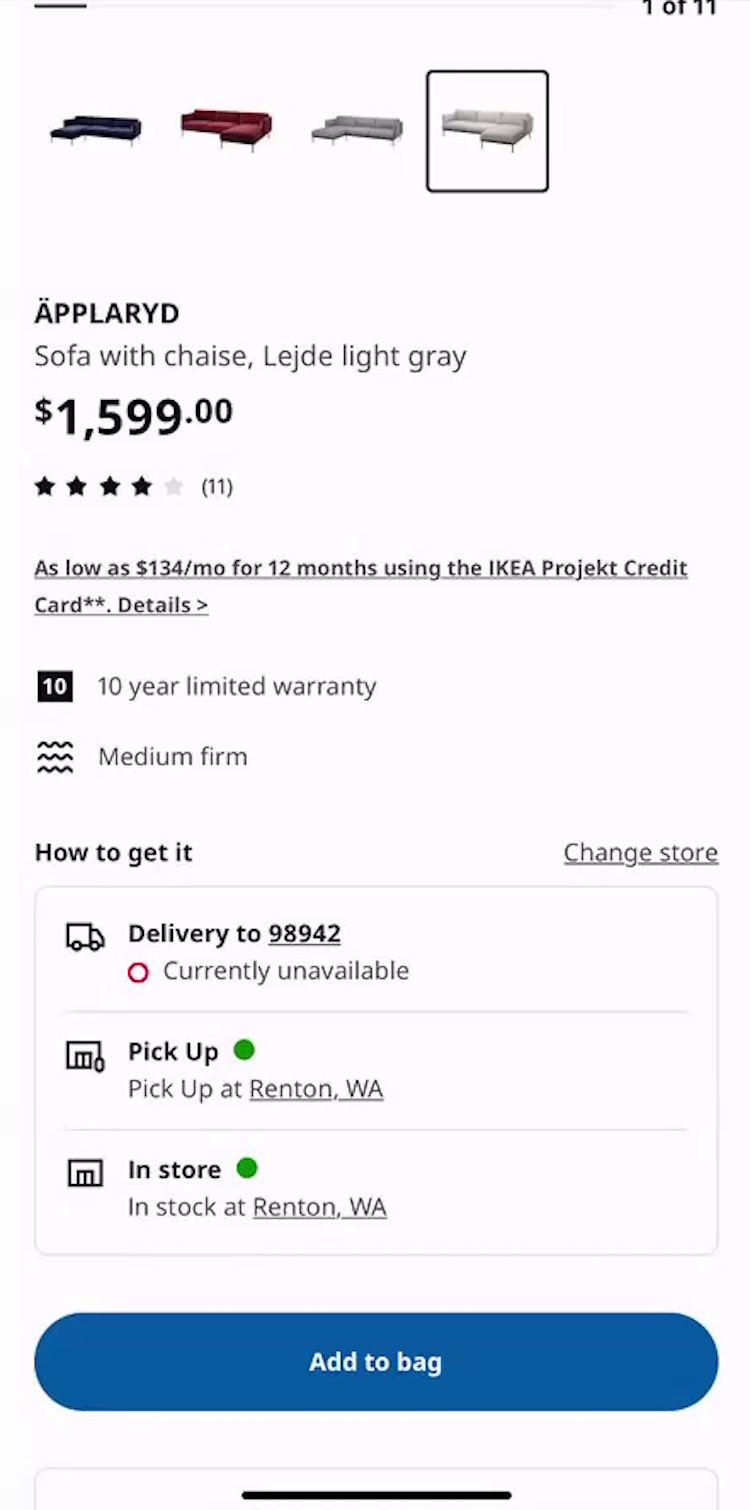The height and width of the screenshot is (1510, 750).
Task: Select the dark blue sofa variant
Action: (x=96, y=130)
